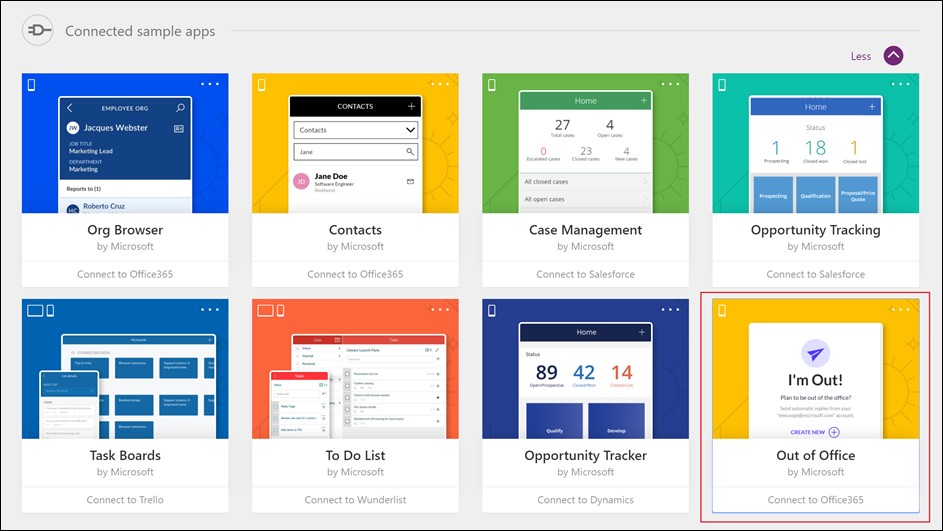The height and width of the screenshot is (531, 943).
Task: Open the three-dot menu on Org Browser card
Action: click(210, 84)
